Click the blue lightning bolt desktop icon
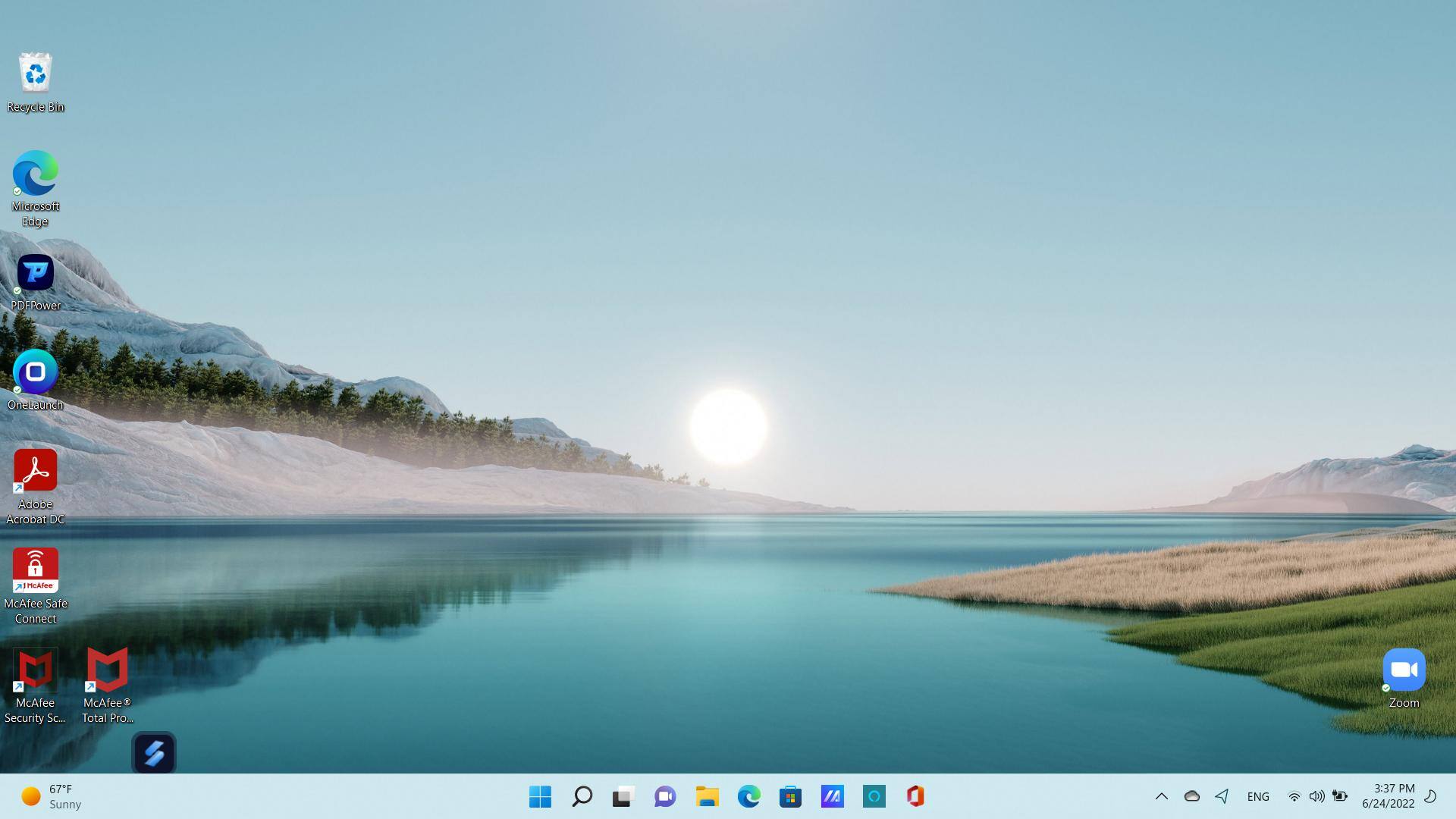The width and height of the screenshot is (1456, 819). 154,753
